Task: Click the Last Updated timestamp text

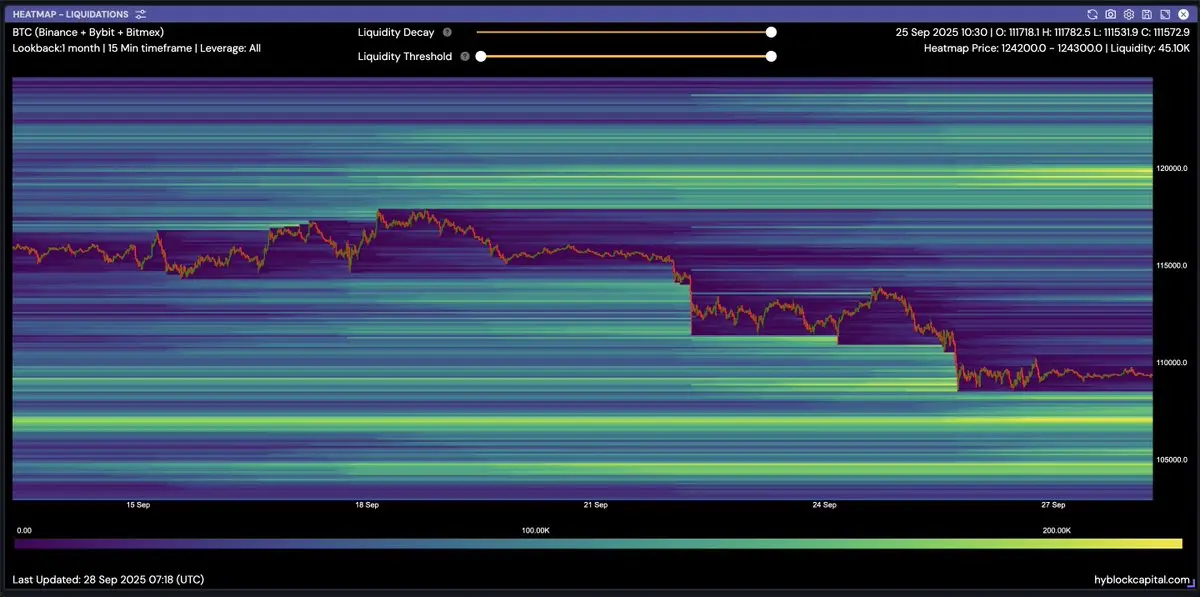Action: click(109, 580)
